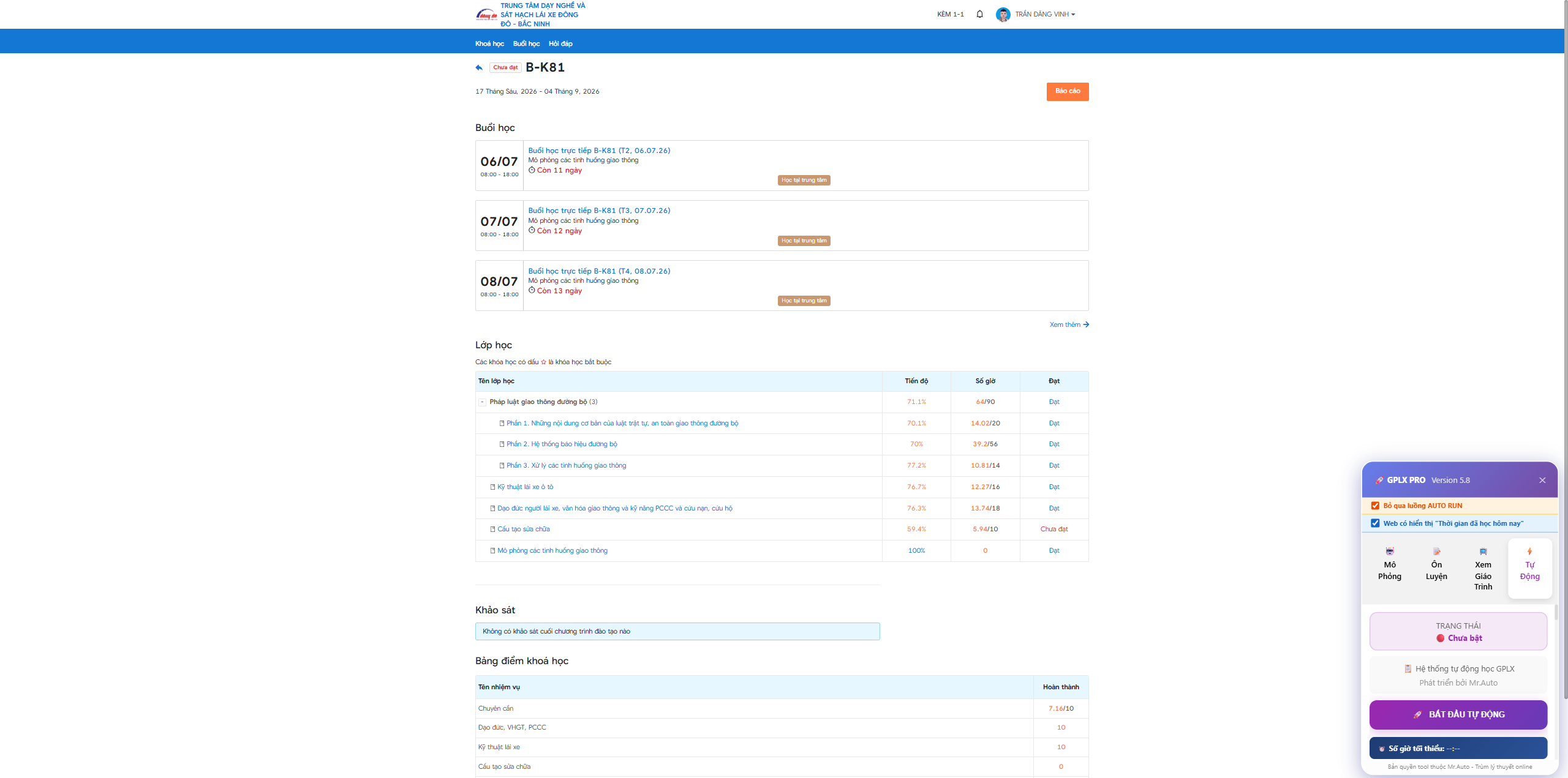
Task: Click the Học tại trung tâm tag for 07/07
Action: tap(804, 241)
